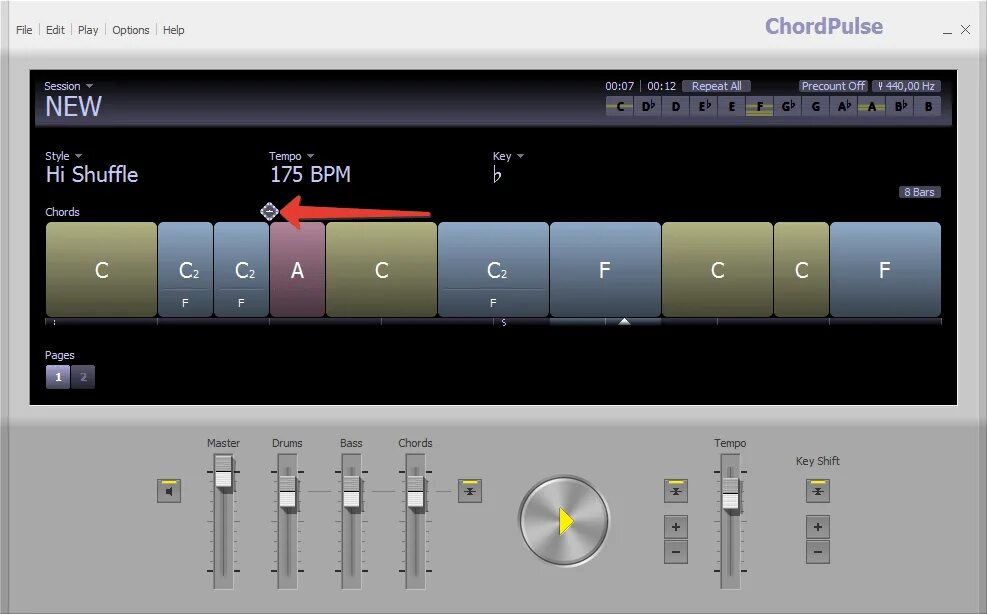
Task: Select the A♭ note key
Action: pyautogui.click(x=843, y=106)
